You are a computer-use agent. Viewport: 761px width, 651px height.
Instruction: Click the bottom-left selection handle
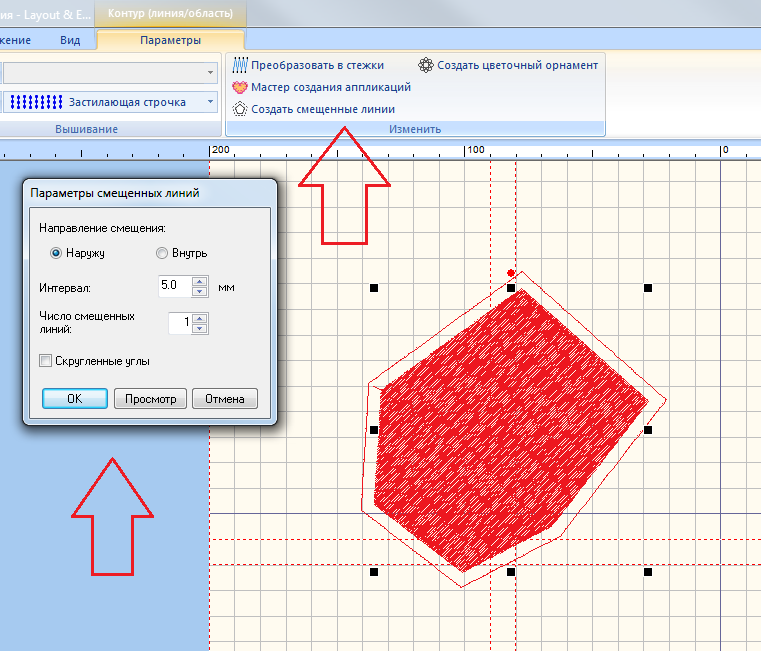(x=374, y=572)
